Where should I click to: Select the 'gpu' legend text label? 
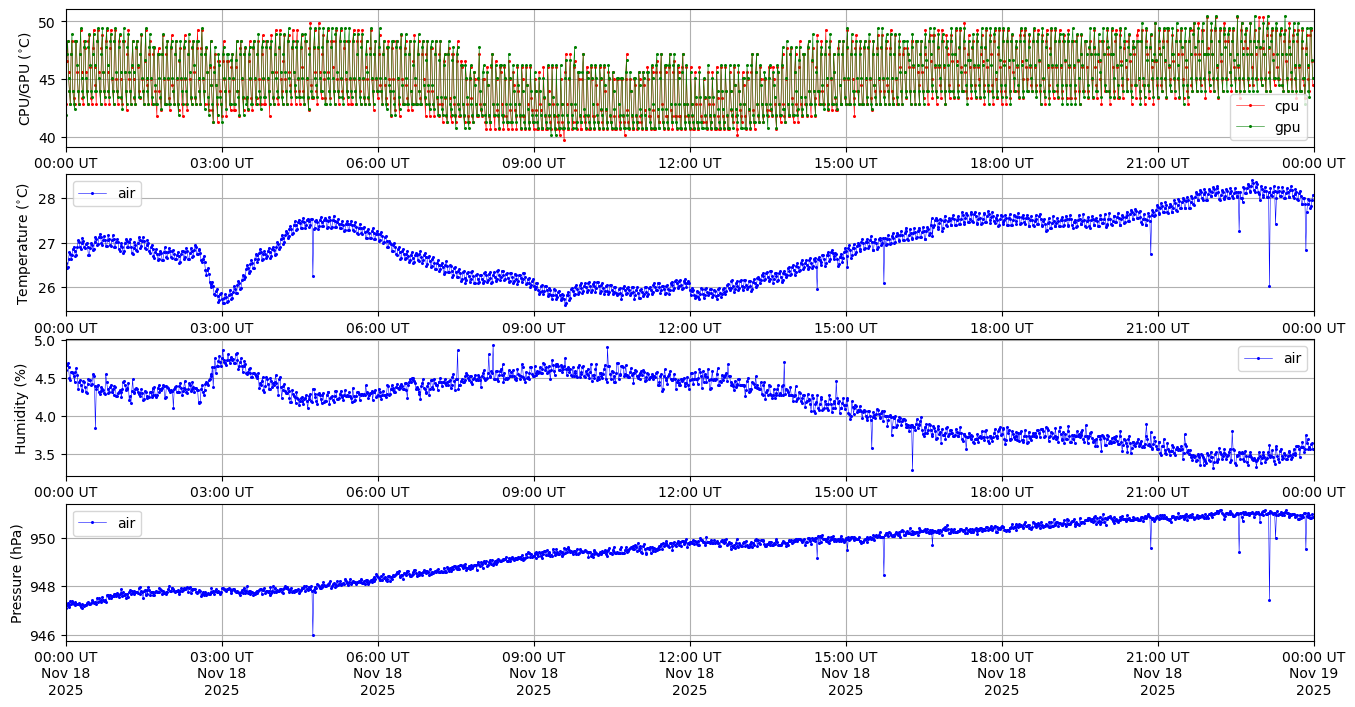pyautogui.click(x=1287, y=127)
